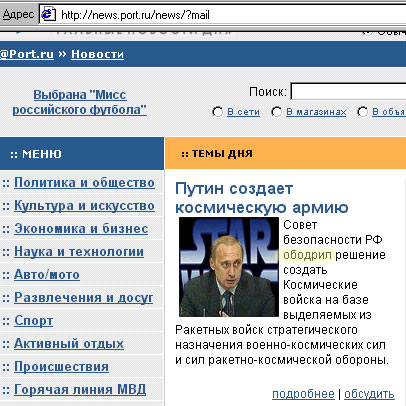The image size is (406, 406).
Task: Click the Internet Explorer page icon in address bar
Action: (x=48, y=15)
